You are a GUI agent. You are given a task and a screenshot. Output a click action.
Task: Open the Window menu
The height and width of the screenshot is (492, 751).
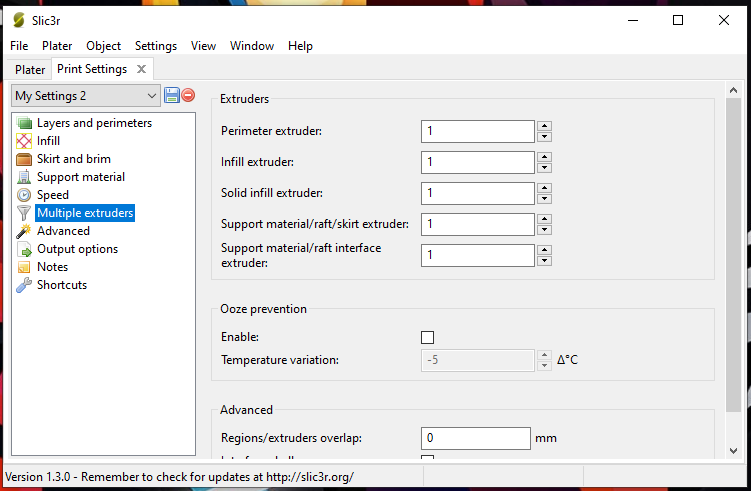252,46
